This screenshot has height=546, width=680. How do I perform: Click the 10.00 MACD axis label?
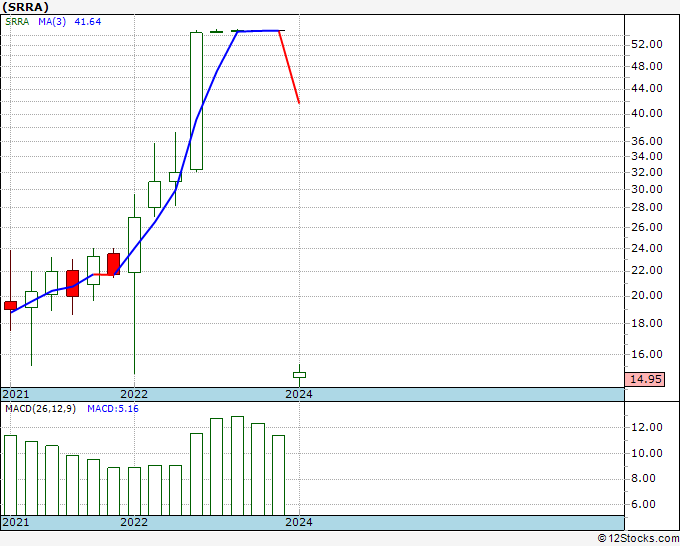coord(646,453)
